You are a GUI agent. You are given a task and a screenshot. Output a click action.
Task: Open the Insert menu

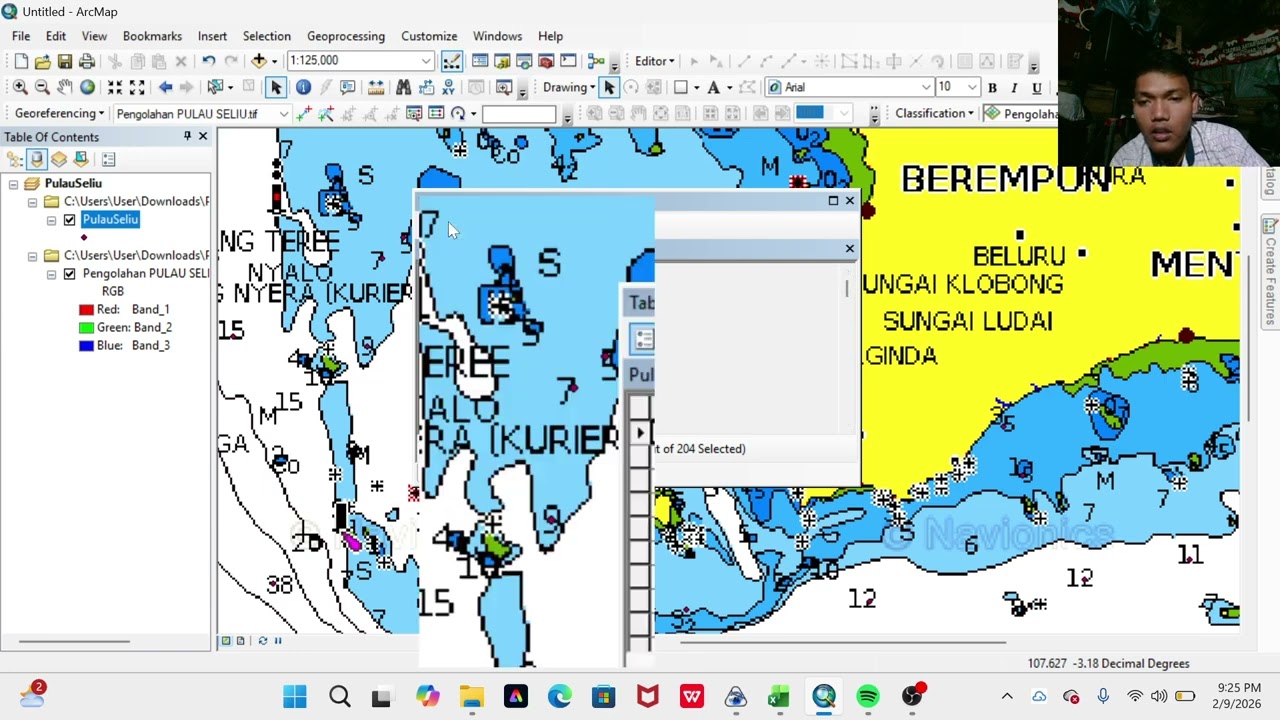click(212, 36)
